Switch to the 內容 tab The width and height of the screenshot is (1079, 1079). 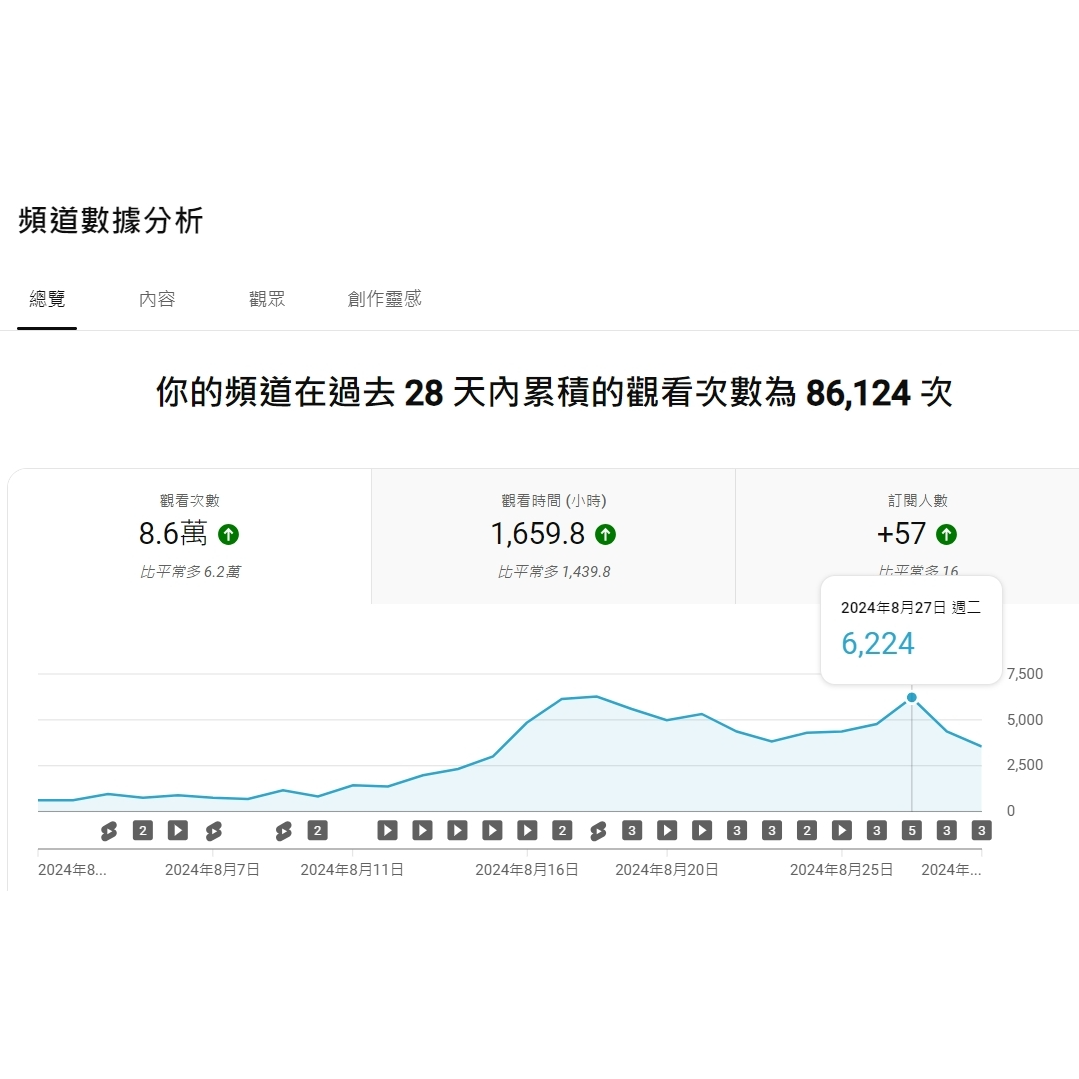pyautogui.click(x=156, y=298)
